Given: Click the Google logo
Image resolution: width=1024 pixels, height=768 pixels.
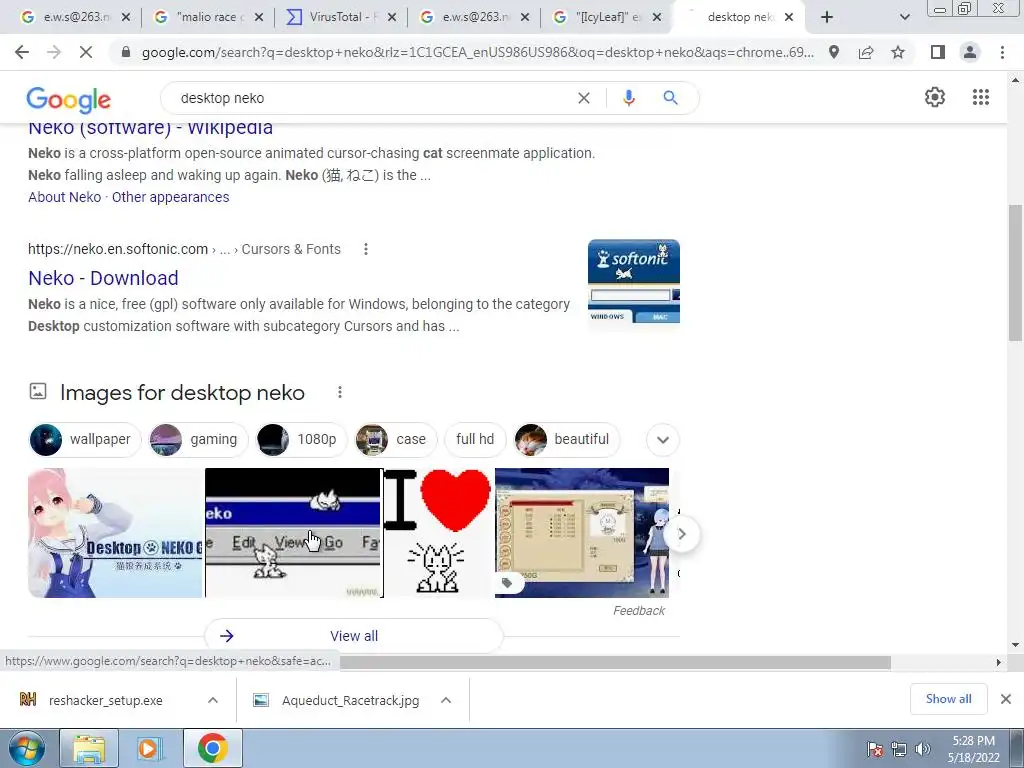Looking at the screenshot, I should pyautogui.click(x=69, y=100).
